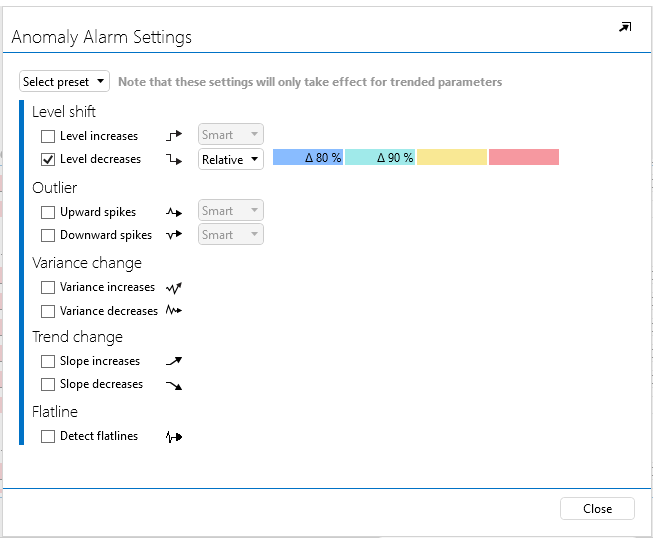
Task: Close the Anomaly Alarm Settings dialog
Action: click(x=597, y=508)
